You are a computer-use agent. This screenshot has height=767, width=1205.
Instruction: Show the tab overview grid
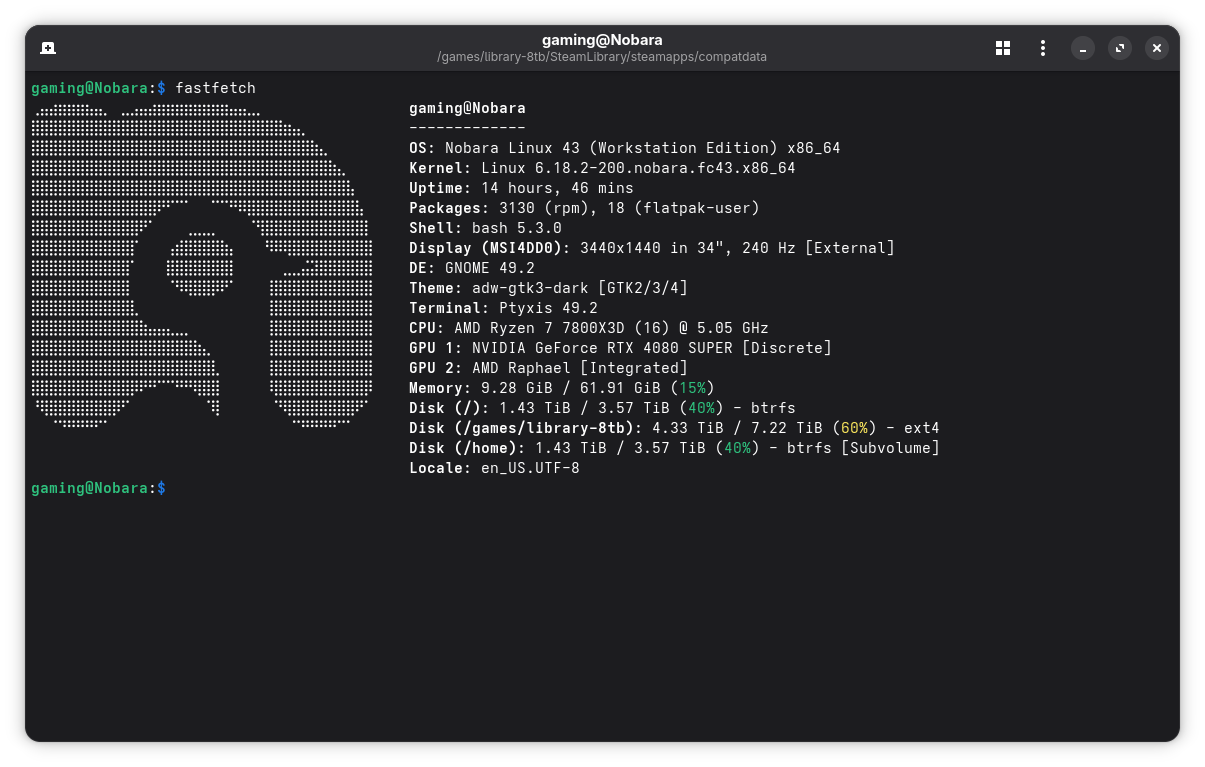click(1003, 47)
